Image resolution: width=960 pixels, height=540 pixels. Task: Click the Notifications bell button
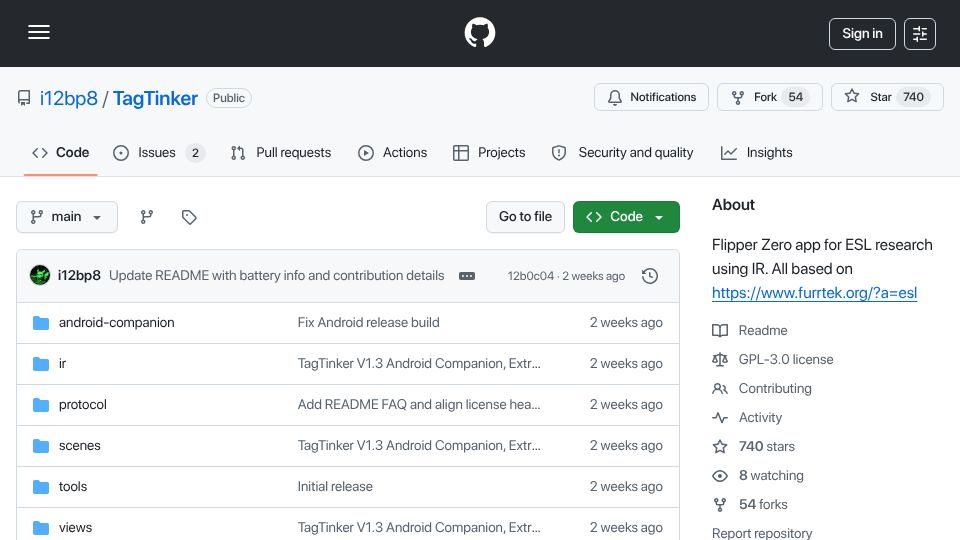point(651,97)
